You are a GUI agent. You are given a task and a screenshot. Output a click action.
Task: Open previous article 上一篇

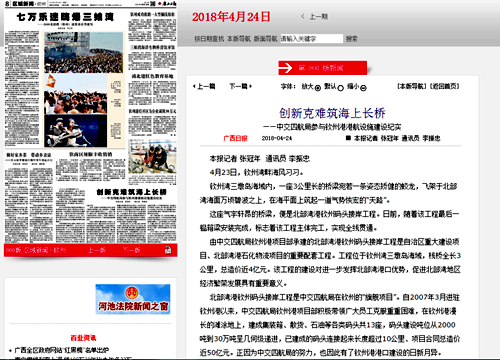pos(204,86)
